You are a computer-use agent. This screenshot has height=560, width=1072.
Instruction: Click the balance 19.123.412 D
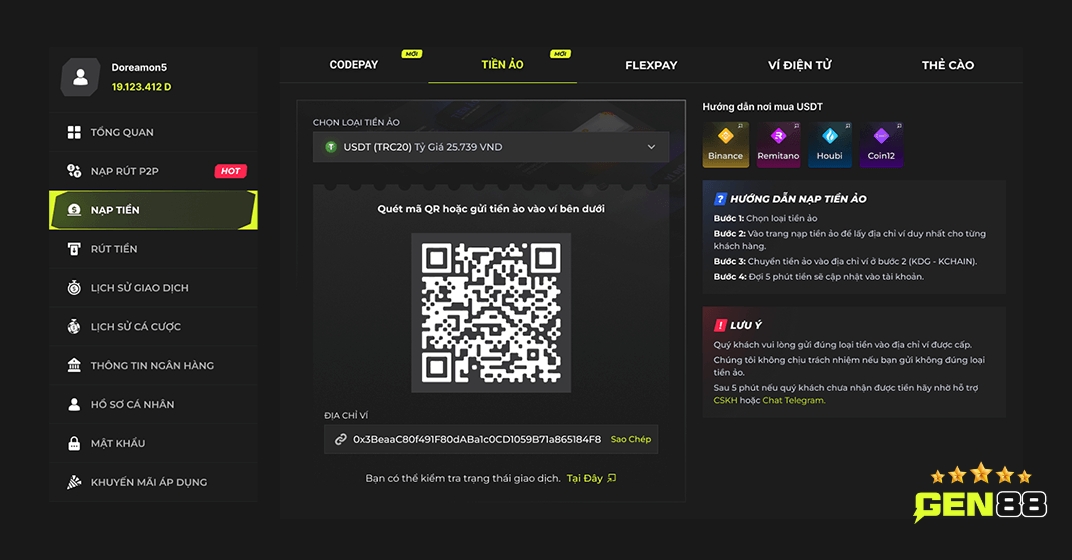[142, 87]
